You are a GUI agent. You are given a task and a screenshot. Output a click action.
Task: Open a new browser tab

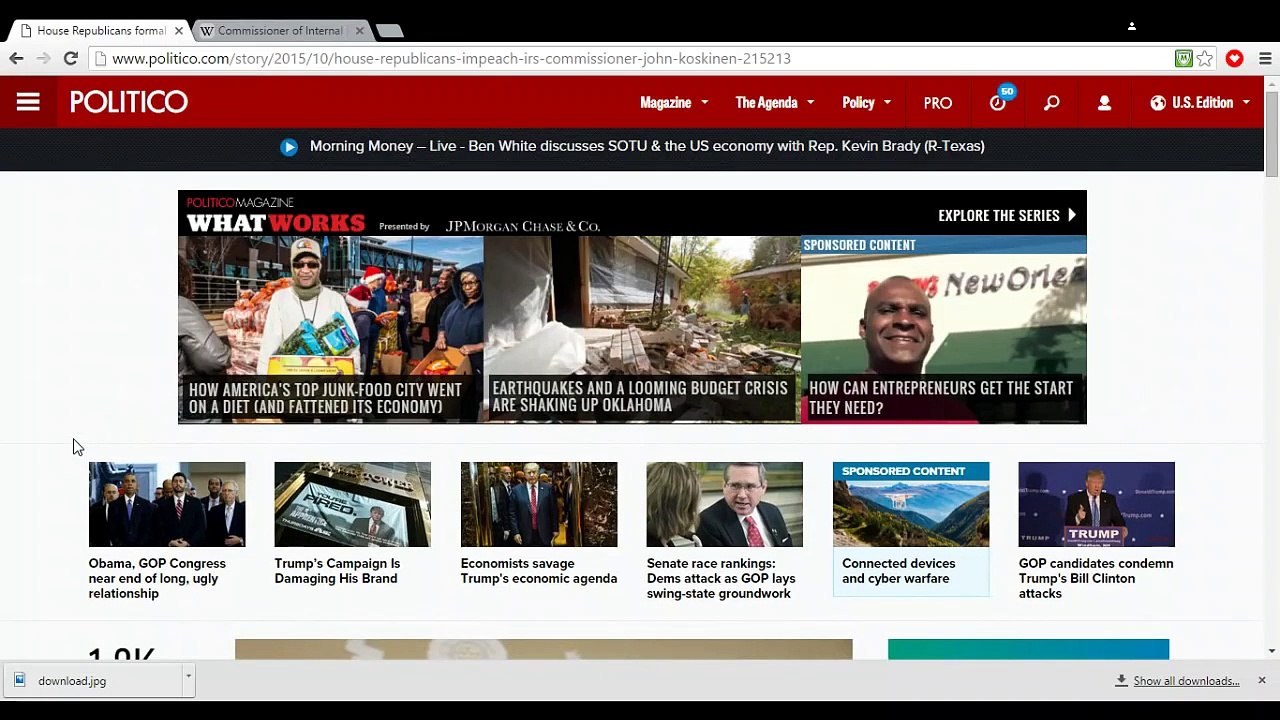(x=389, y=31)
